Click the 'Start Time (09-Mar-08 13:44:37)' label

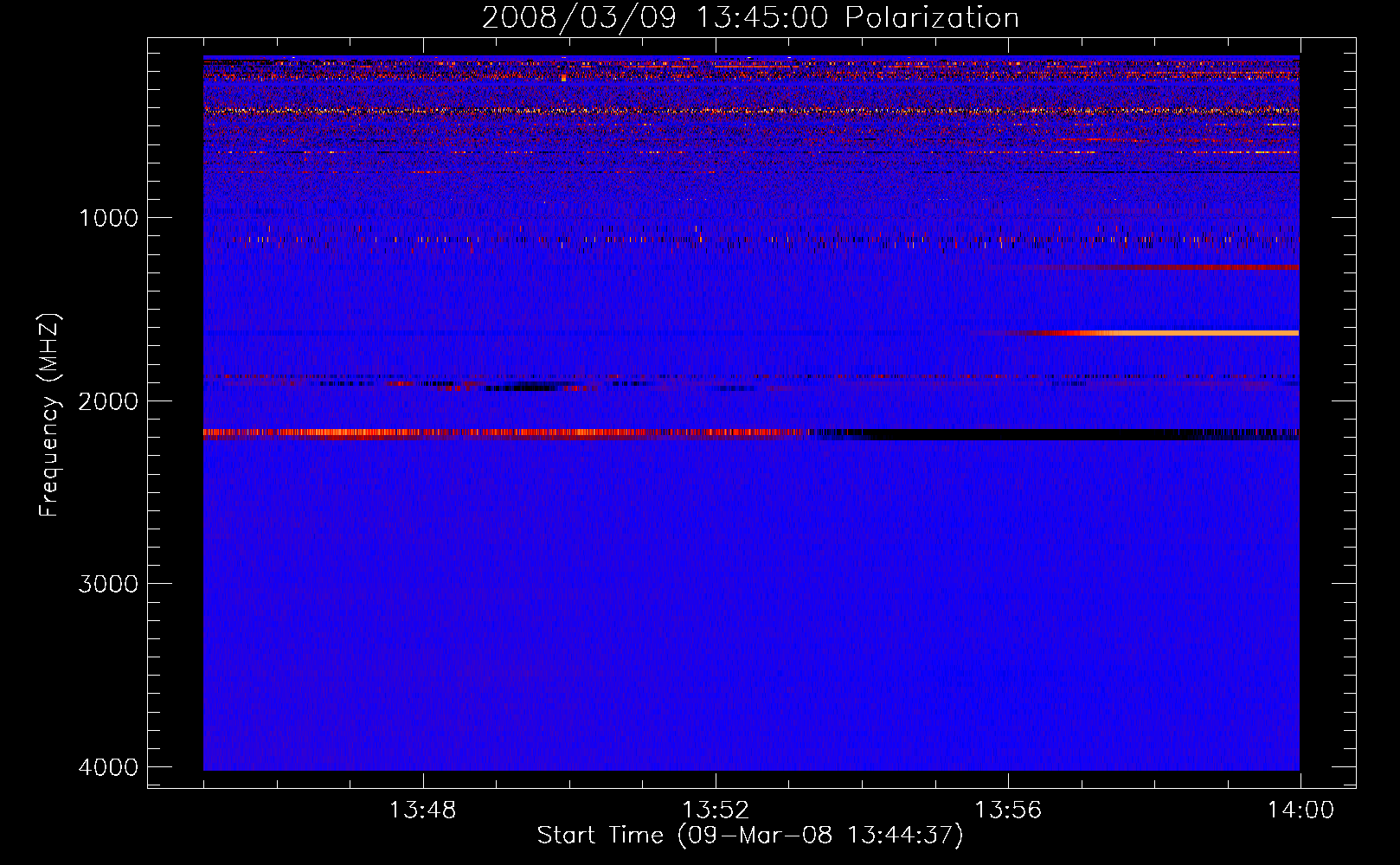750,836
